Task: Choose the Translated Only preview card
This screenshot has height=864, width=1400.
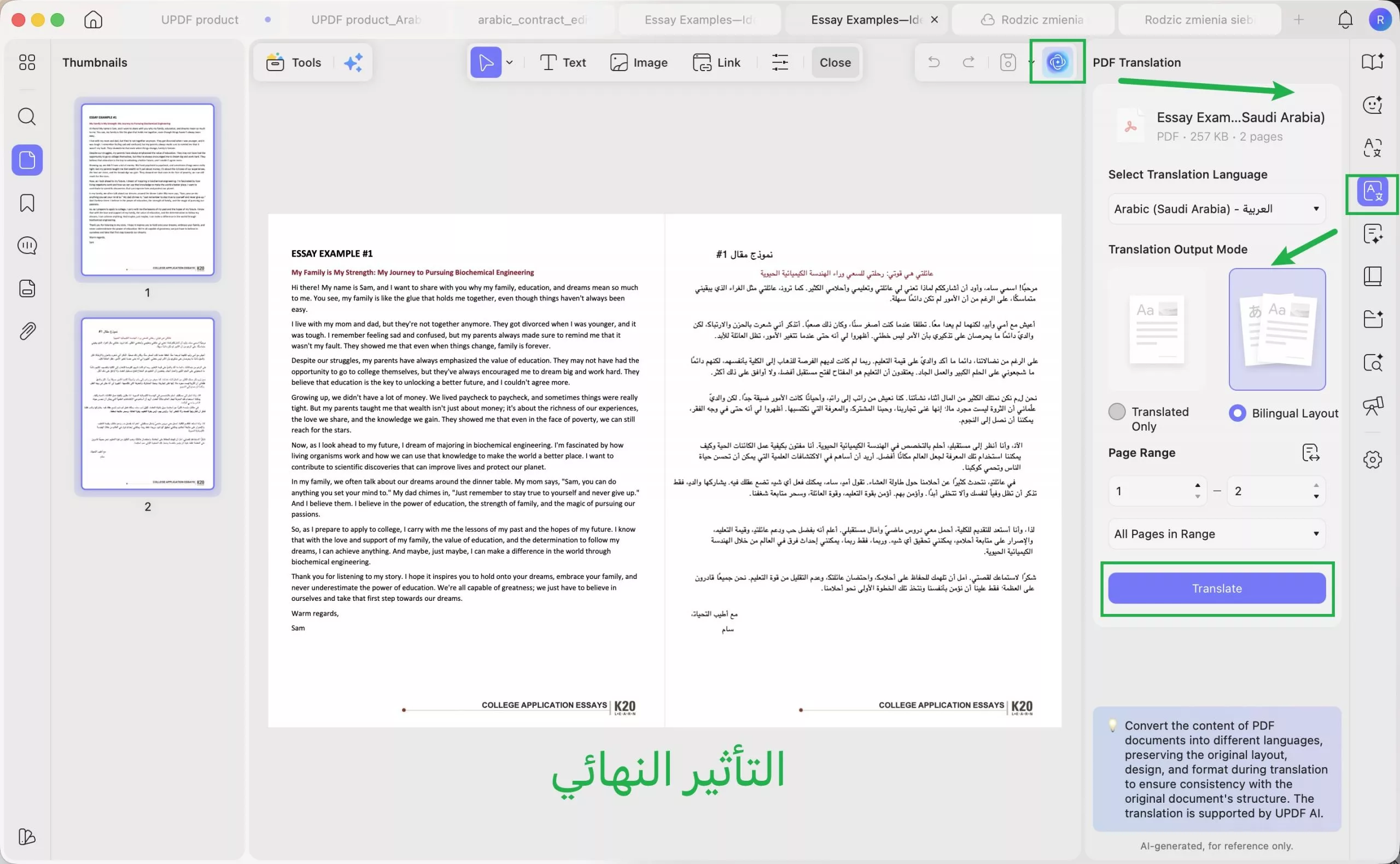Action: 1156,329
